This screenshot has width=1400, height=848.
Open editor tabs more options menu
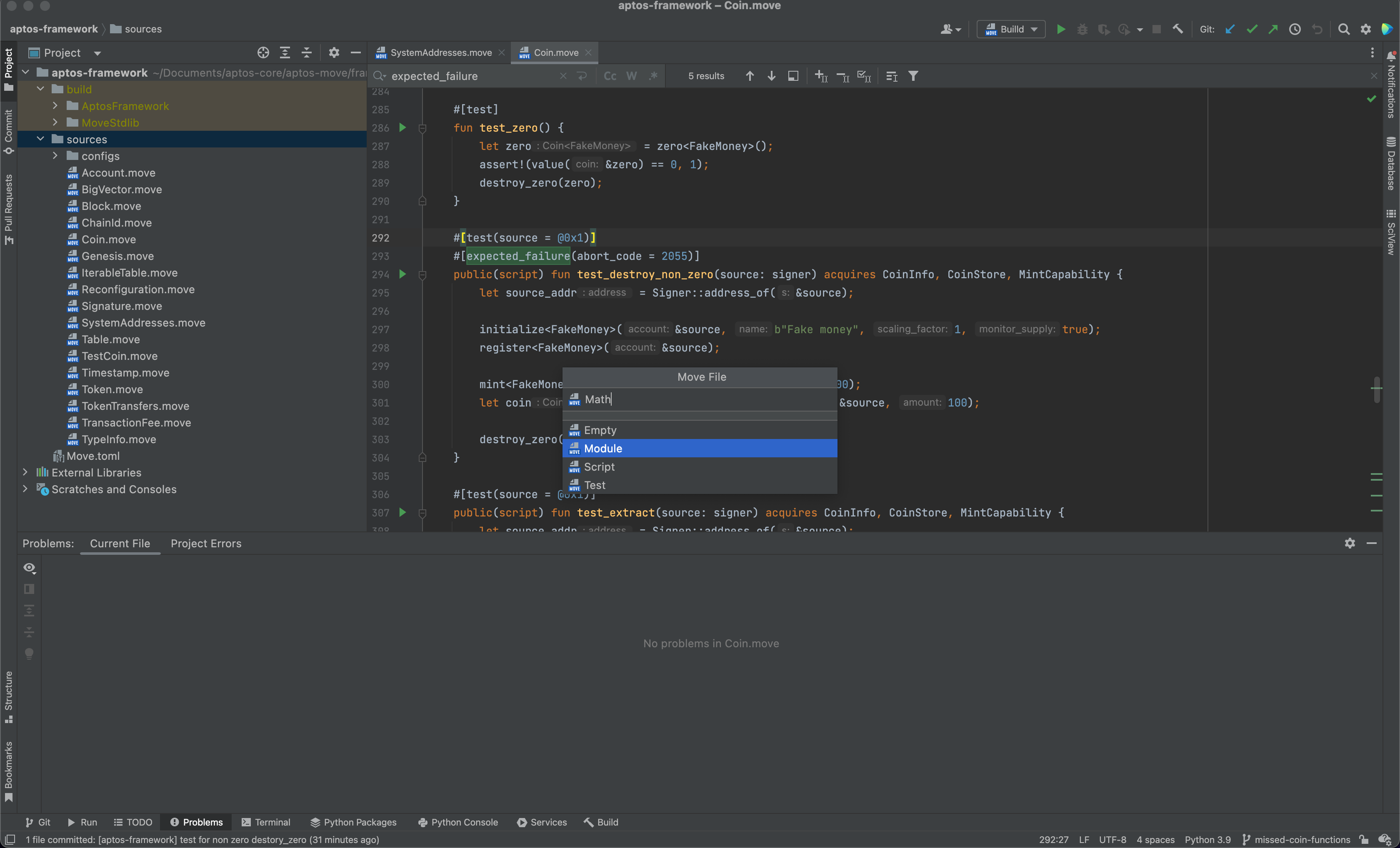1372,53
